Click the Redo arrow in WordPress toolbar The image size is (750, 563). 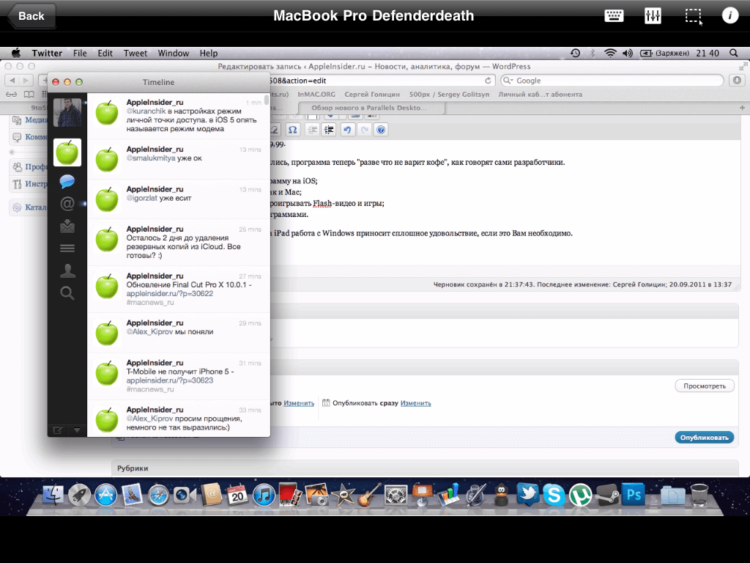[x=364, y=130]
